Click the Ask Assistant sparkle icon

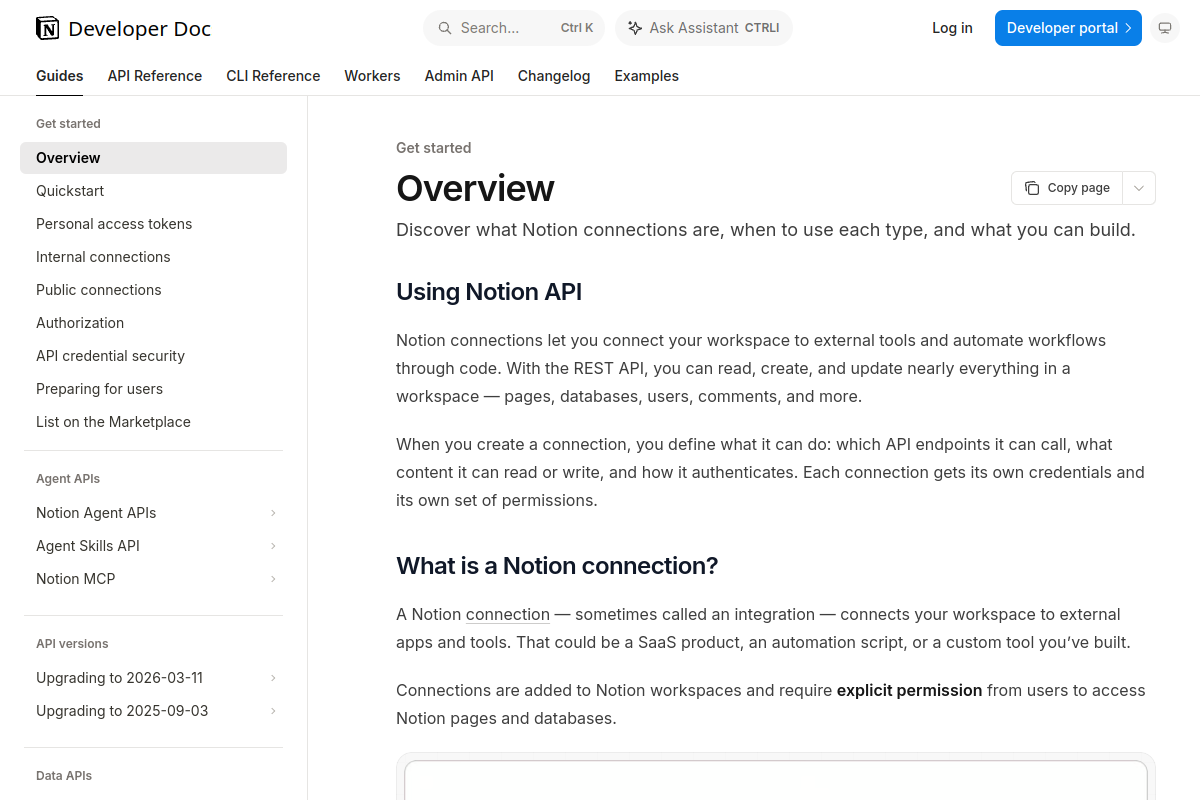[634, 28]
